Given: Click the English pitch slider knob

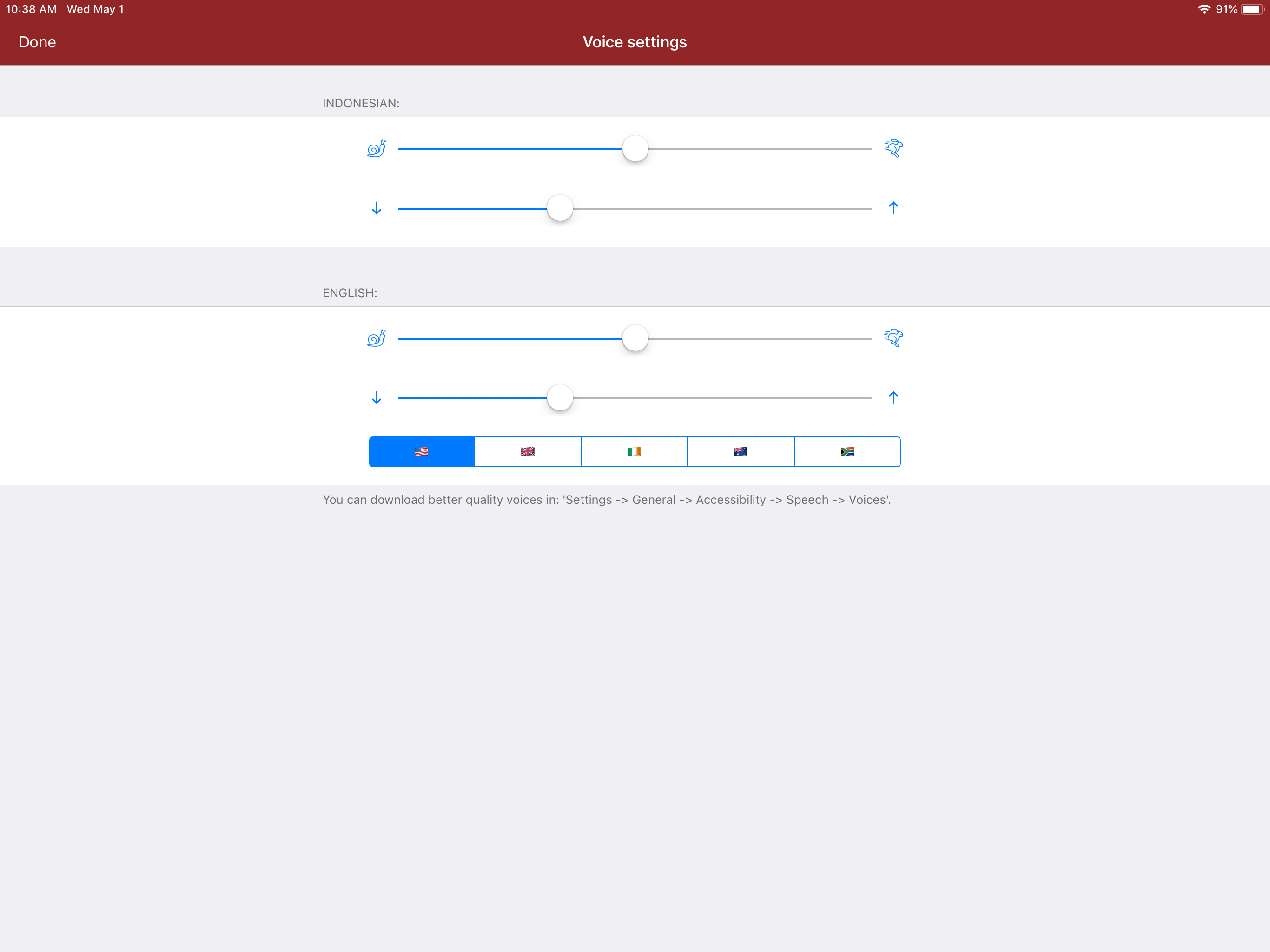Looking at the screenshot, I should (560, 397).
